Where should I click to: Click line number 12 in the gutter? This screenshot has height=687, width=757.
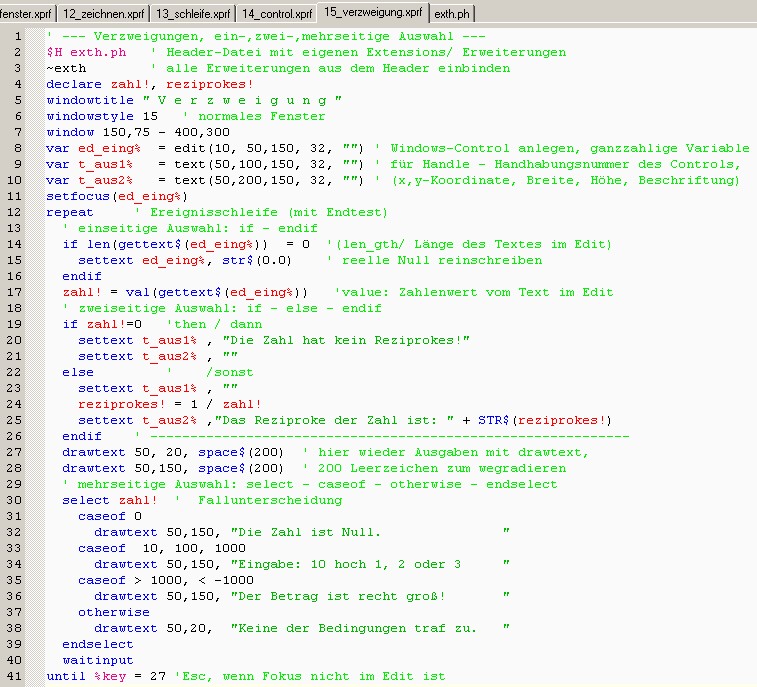click(x=16, y=212)
